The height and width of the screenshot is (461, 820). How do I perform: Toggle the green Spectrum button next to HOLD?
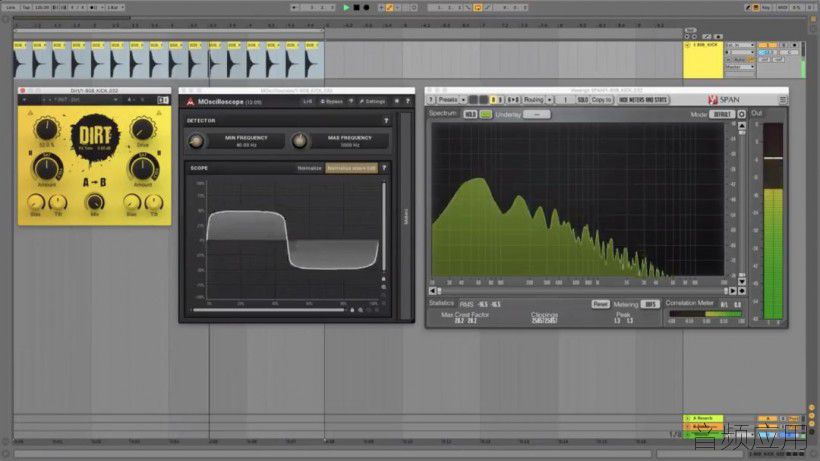(486, 114)
